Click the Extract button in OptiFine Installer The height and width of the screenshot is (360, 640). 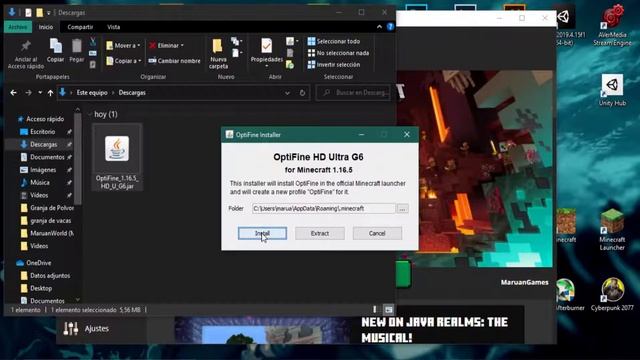[x=320, y=233]
